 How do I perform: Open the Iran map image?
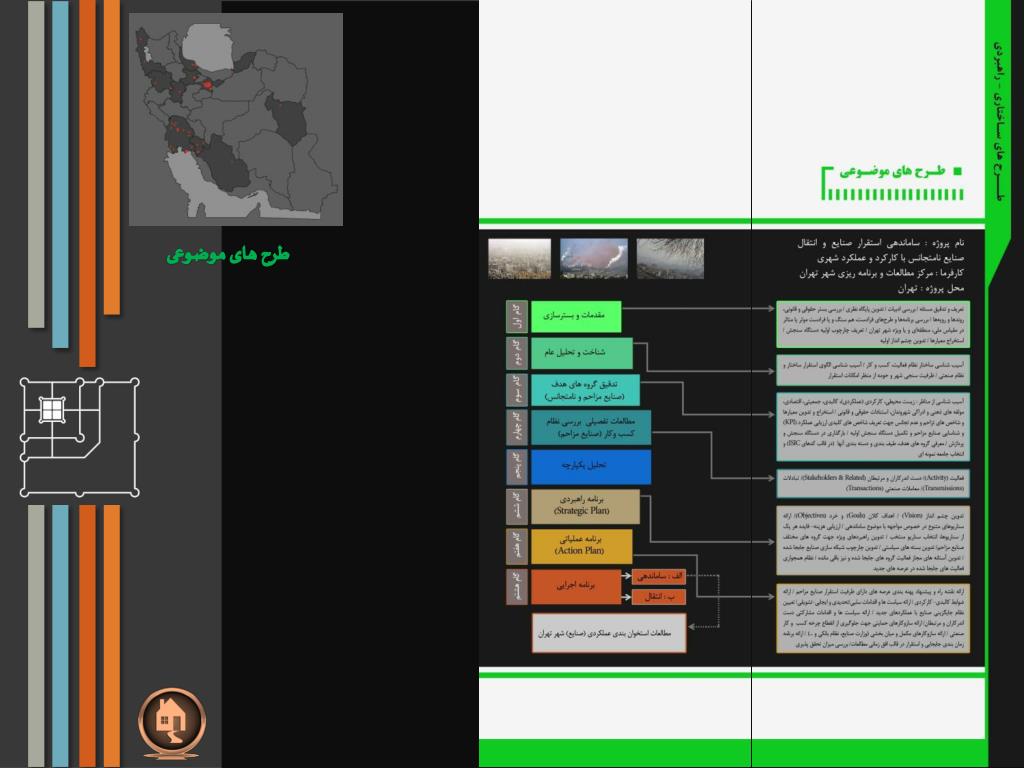click(x=236, y=120)
